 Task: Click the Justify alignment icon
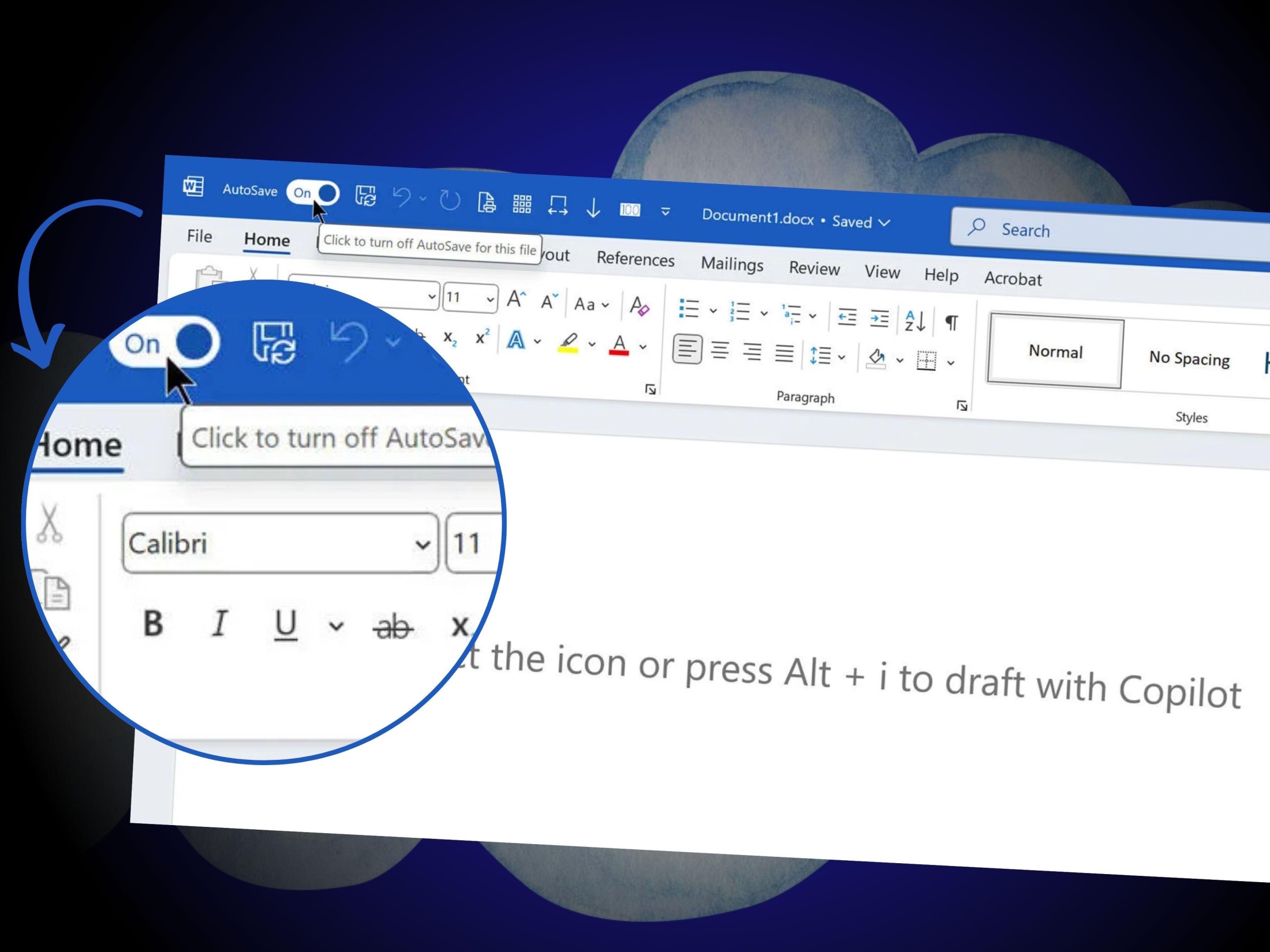point(784,353)
